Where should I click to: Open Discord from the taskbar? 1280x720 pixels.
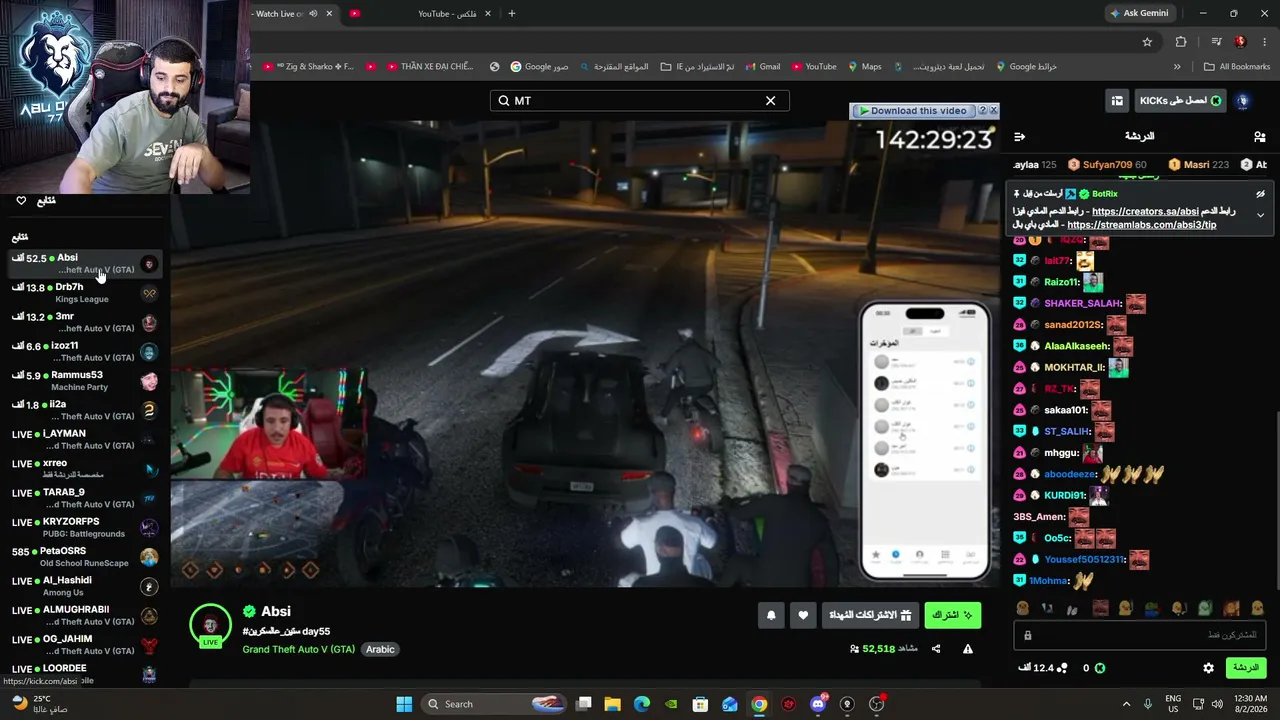[x=818, y=704]
